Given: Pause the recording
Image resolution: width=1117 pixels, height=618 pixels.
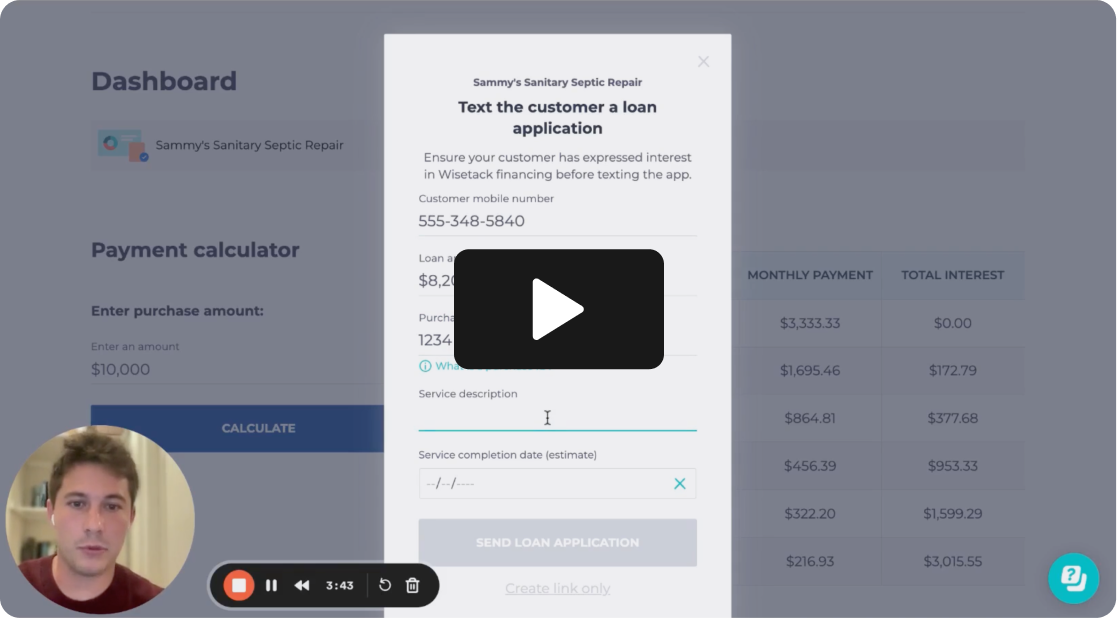Looking at the screenshot, I should [271, 585].
